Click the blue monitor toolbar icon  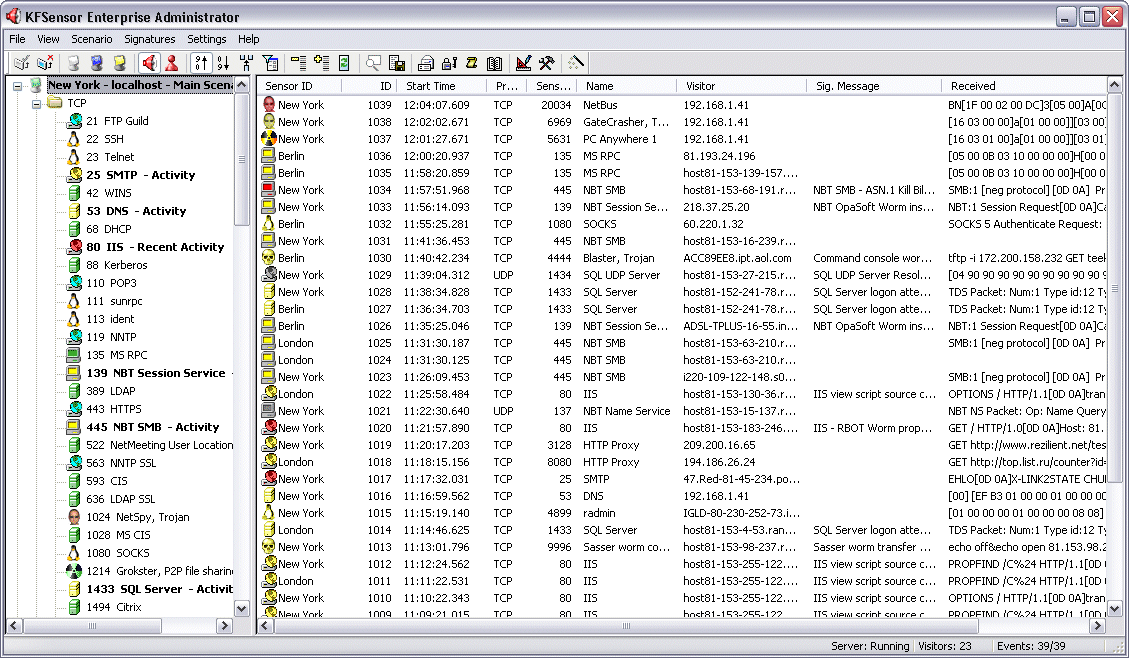pyautogui.click(x=96, y=63)
